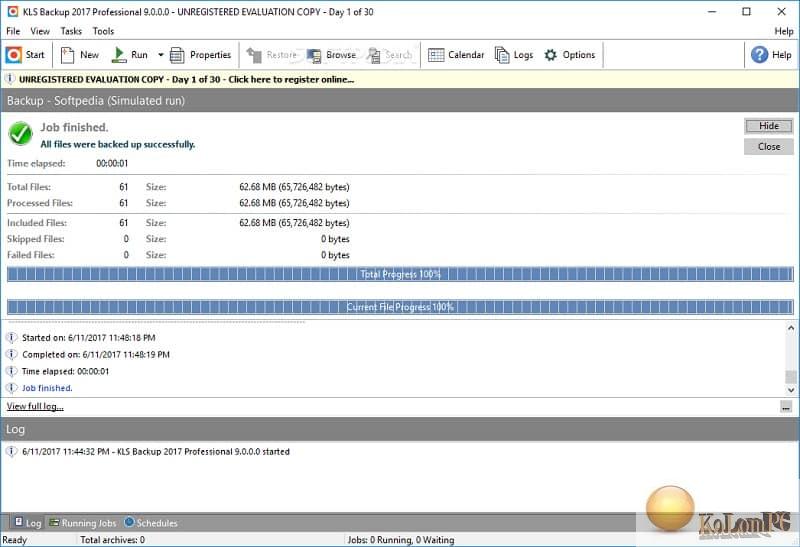This screenshot has width=800, height=547.
Task: Select 'Started on: 6/11/2017 11:48:18 PM' line
Action: coord(89,338)
